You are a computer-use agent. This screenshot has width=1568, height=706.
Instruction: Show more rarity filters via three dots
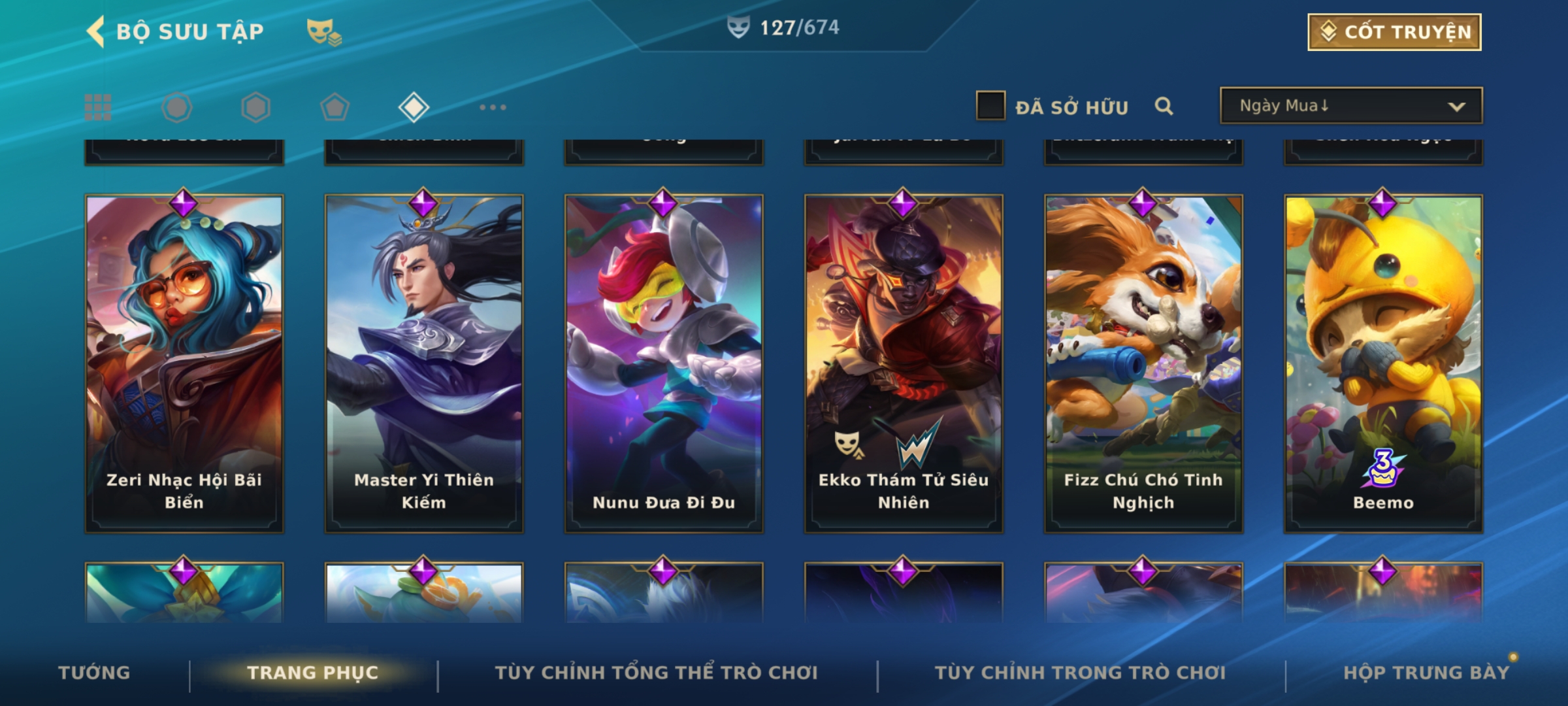pyautogui.click(x=493, y=107)
